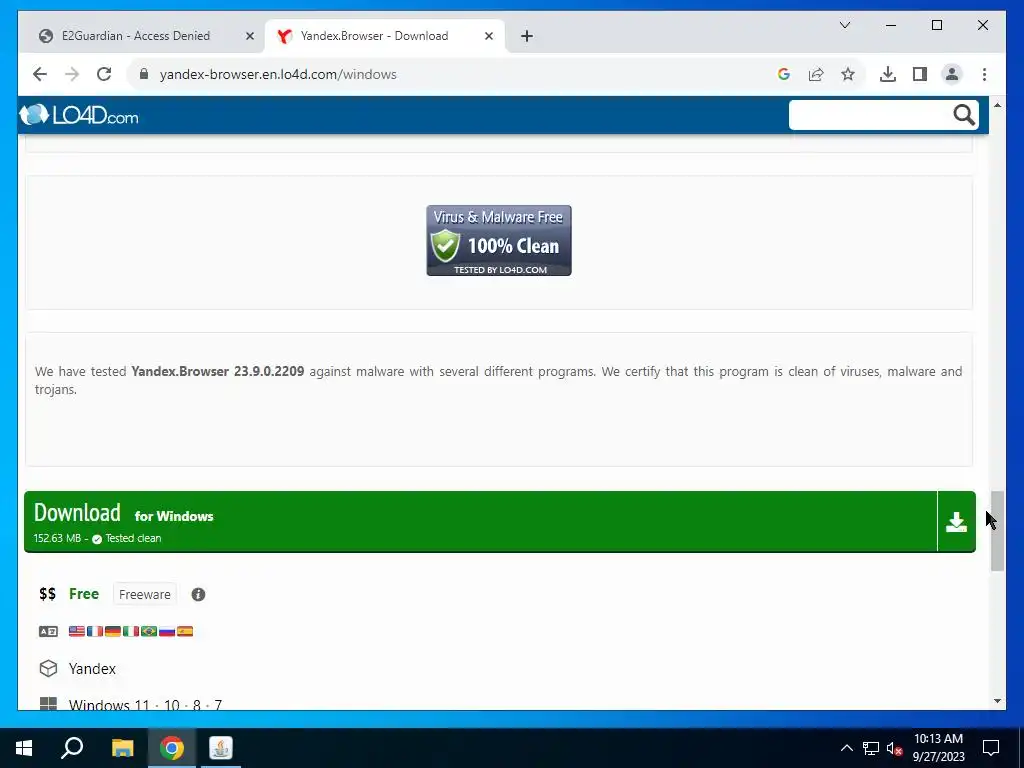Click the Java app taskbar icon

(x=221, y=748)
